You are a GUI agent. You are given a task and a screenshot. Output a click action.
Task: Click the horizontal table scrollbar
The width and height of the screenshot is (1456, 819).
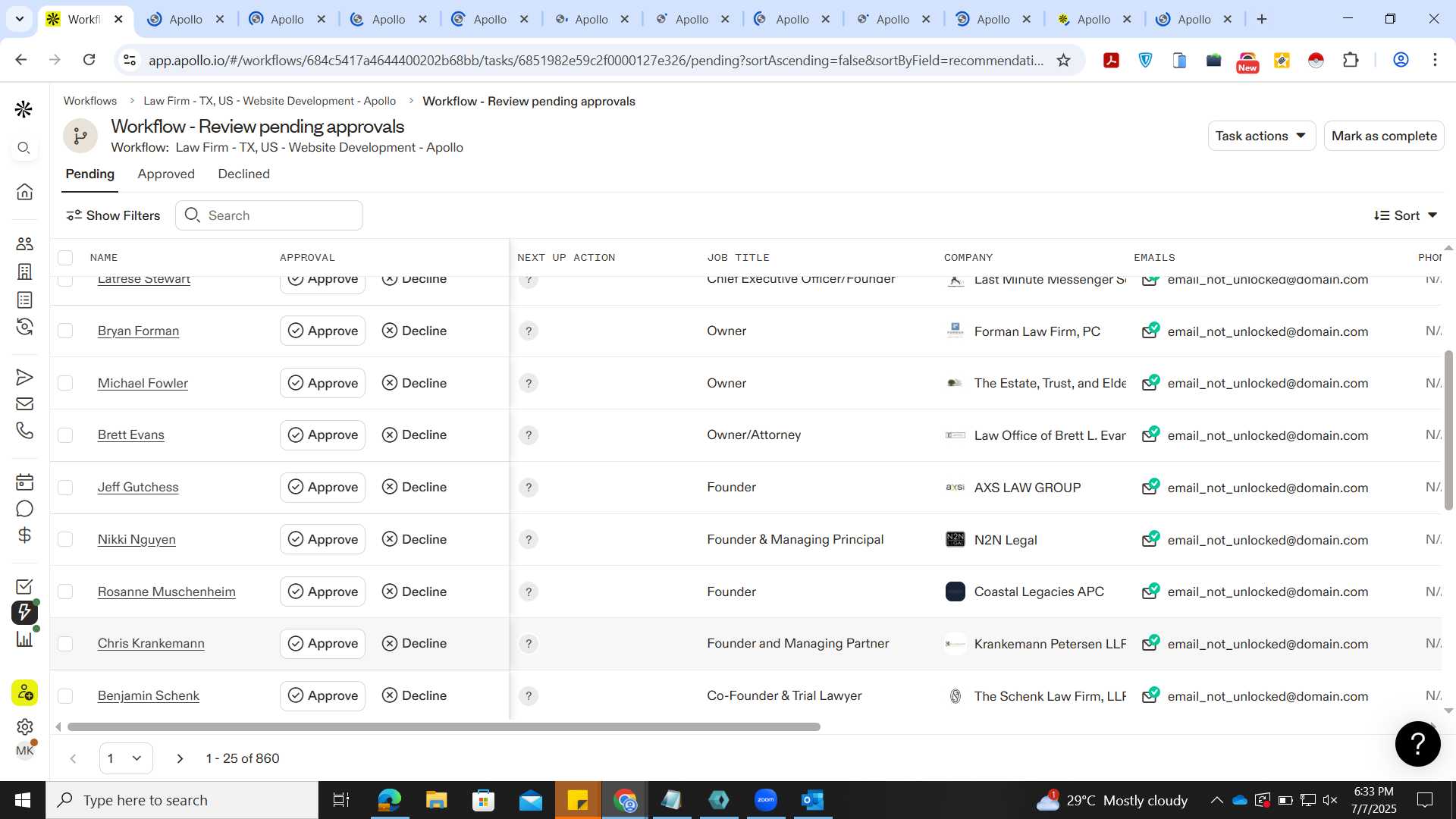444,726
